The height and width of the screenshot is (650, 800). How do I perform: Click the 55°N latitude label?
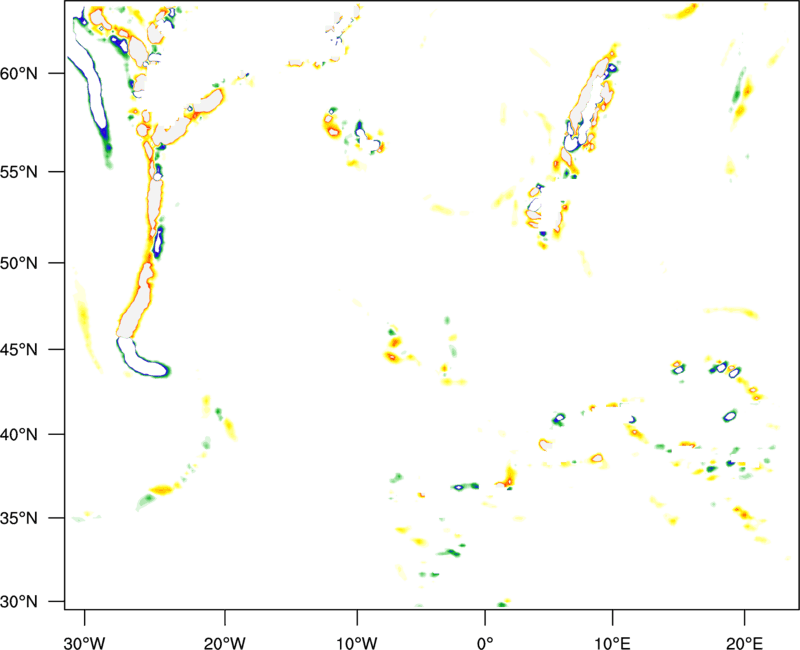tap(19, 171)
